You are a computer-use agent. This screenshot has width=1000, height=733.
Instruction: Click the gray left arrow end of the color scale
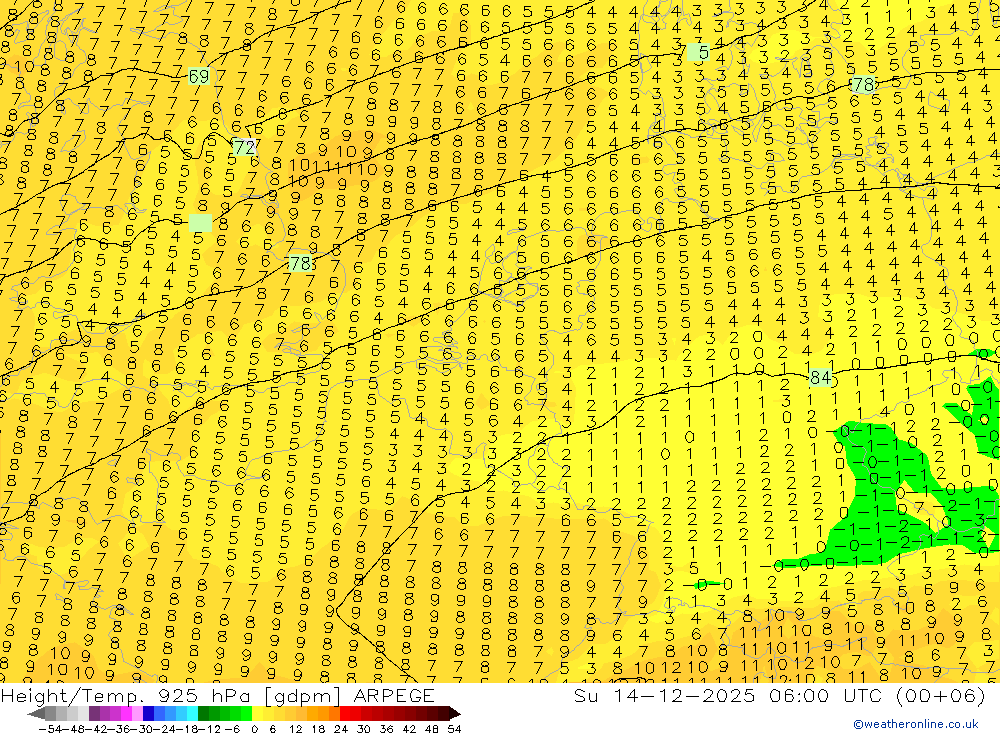[36, 714]
